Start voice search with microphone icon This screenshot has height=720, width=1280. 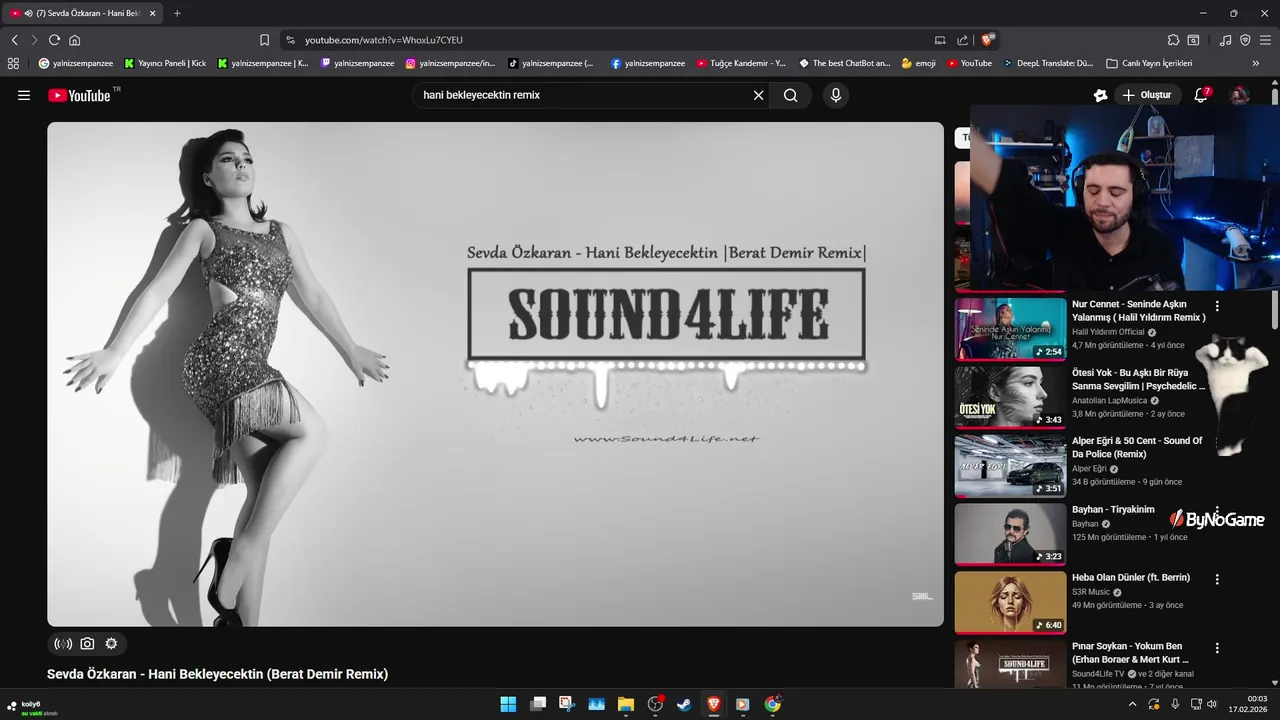835,95
